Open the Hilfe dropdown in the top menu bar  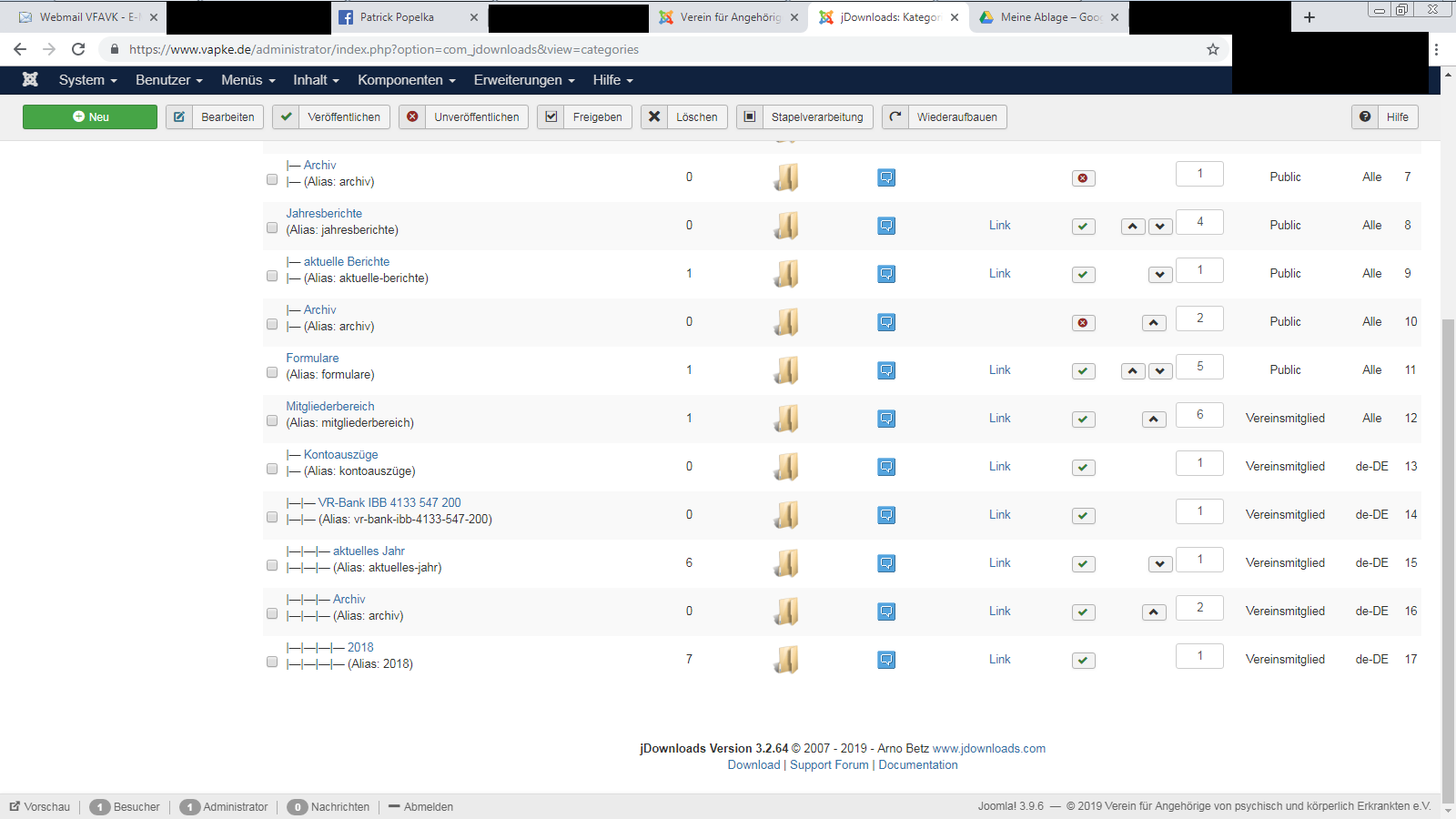pos(613,80)
